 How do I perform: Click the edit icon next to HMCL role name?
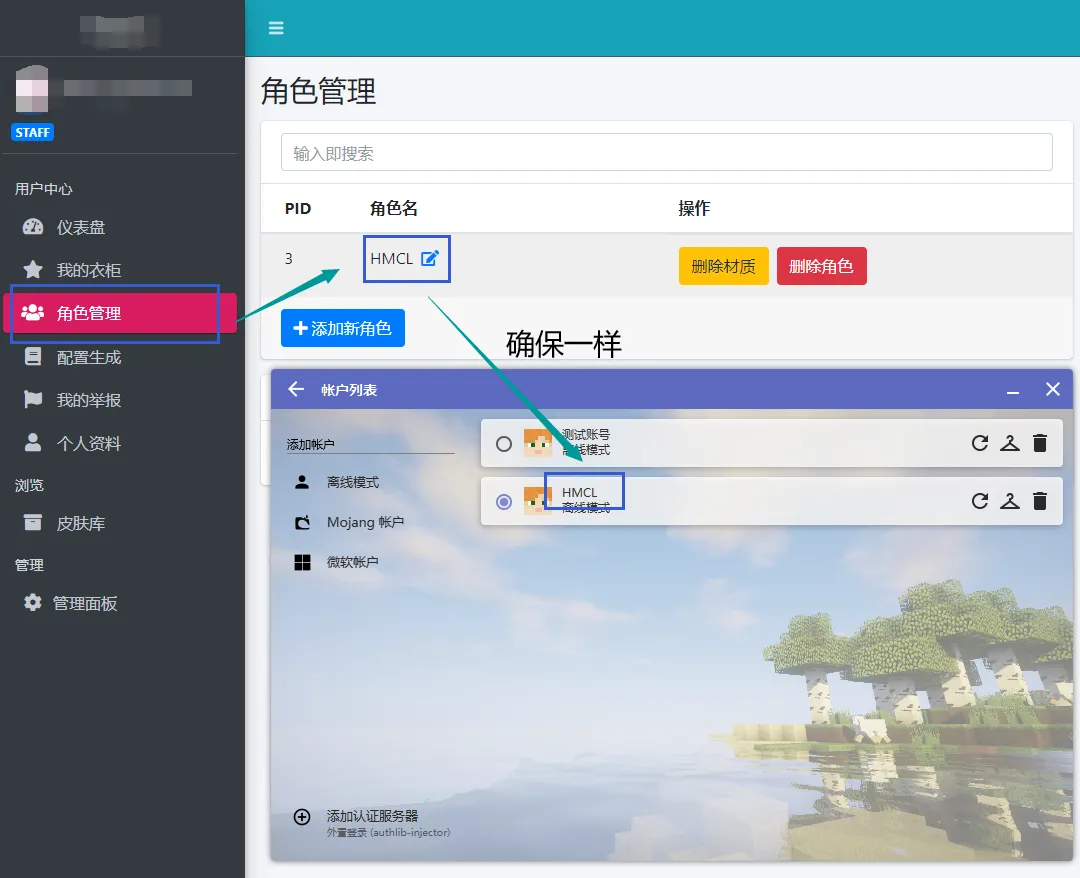coord(430,258)
